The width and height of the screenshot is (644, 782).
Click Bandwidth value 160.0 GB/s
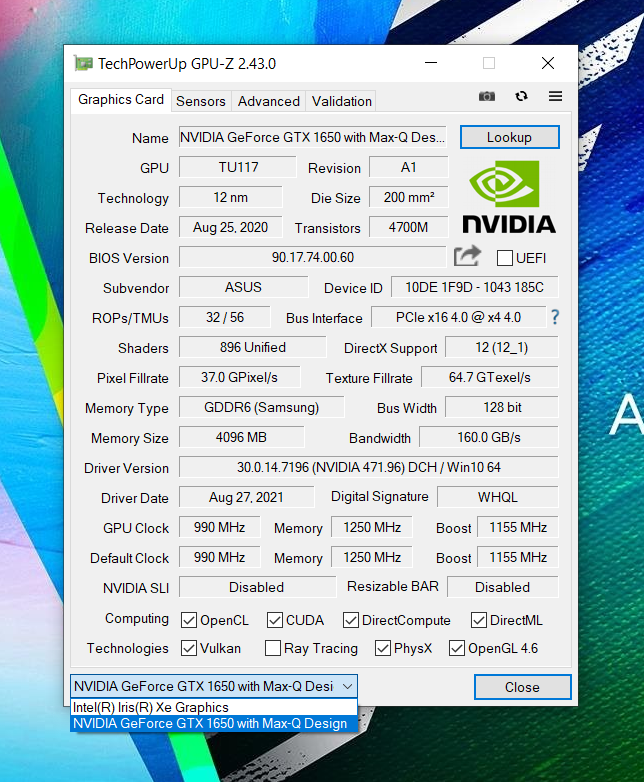(x=489, y=437)
